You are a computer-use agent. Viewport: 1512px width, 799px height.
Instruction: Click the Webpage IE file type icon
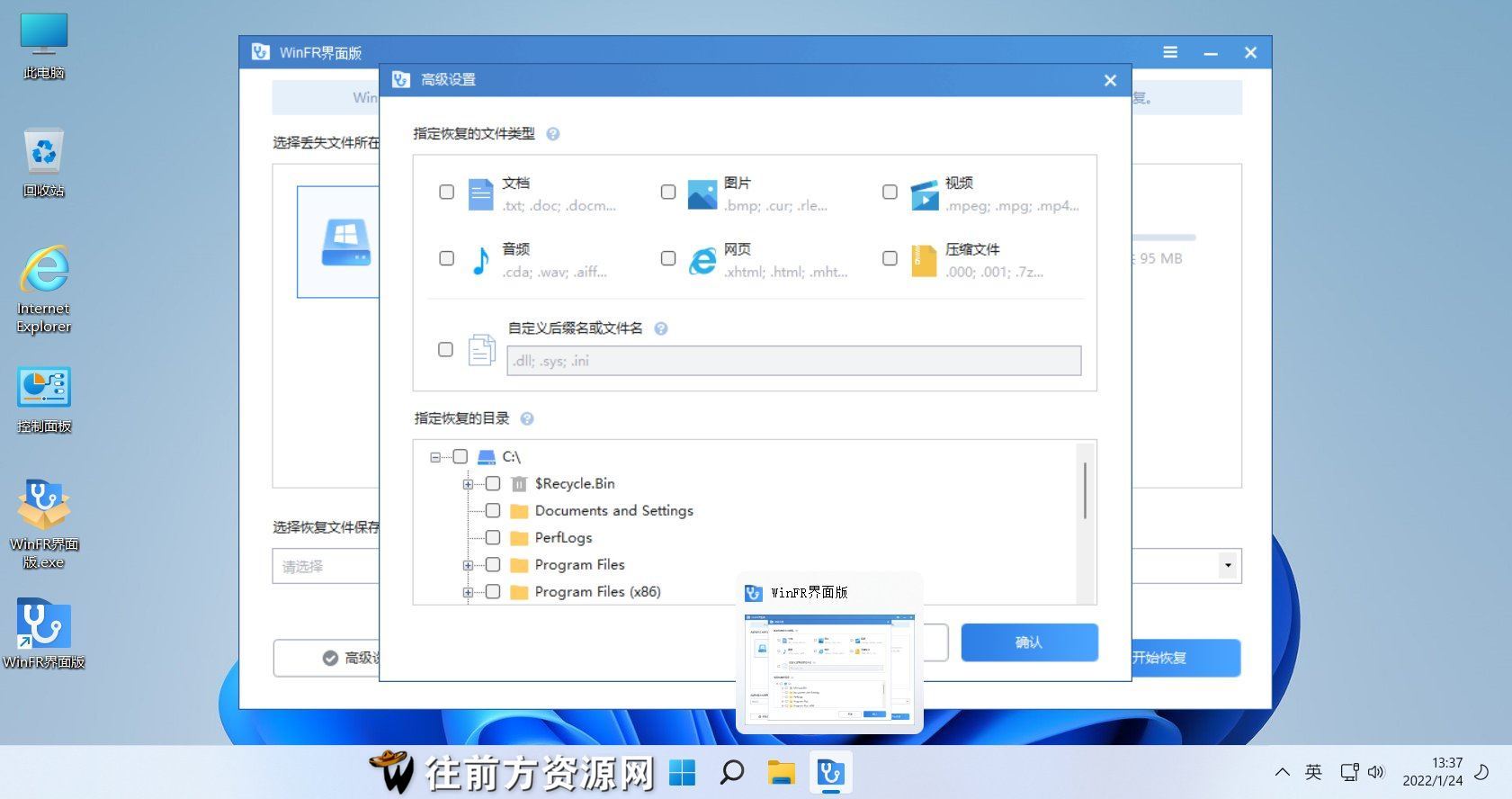702,260
